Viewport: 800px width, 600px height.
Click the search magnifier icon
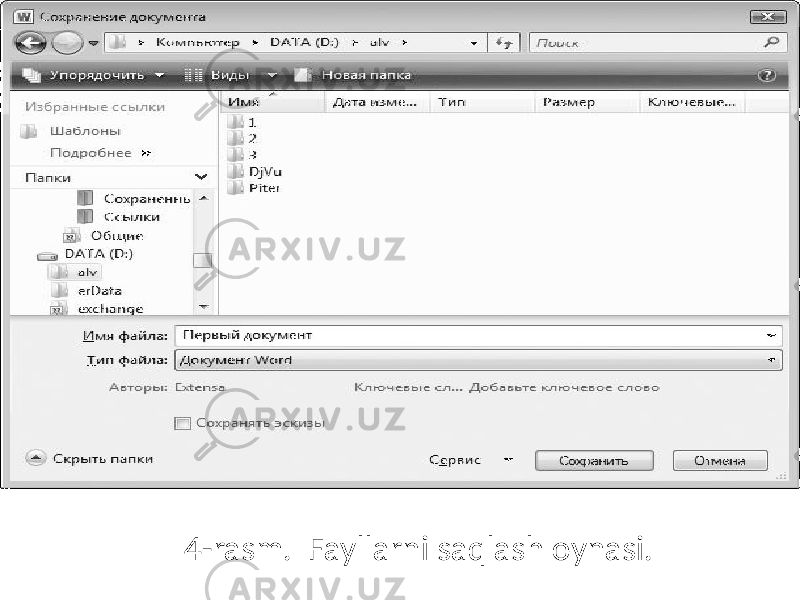(771, 42)
